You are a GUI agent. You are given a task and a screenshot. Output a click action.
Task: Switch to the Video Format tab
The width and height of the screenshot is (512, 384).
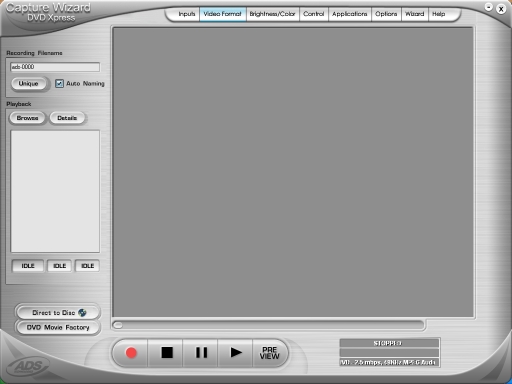[x=223, y=14]
